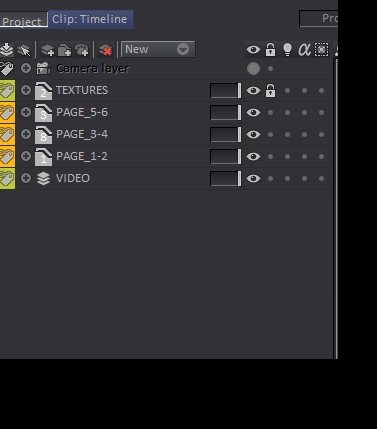Click the VIDEO layer stack icon
377x429 pixels.
click(43, 179)
